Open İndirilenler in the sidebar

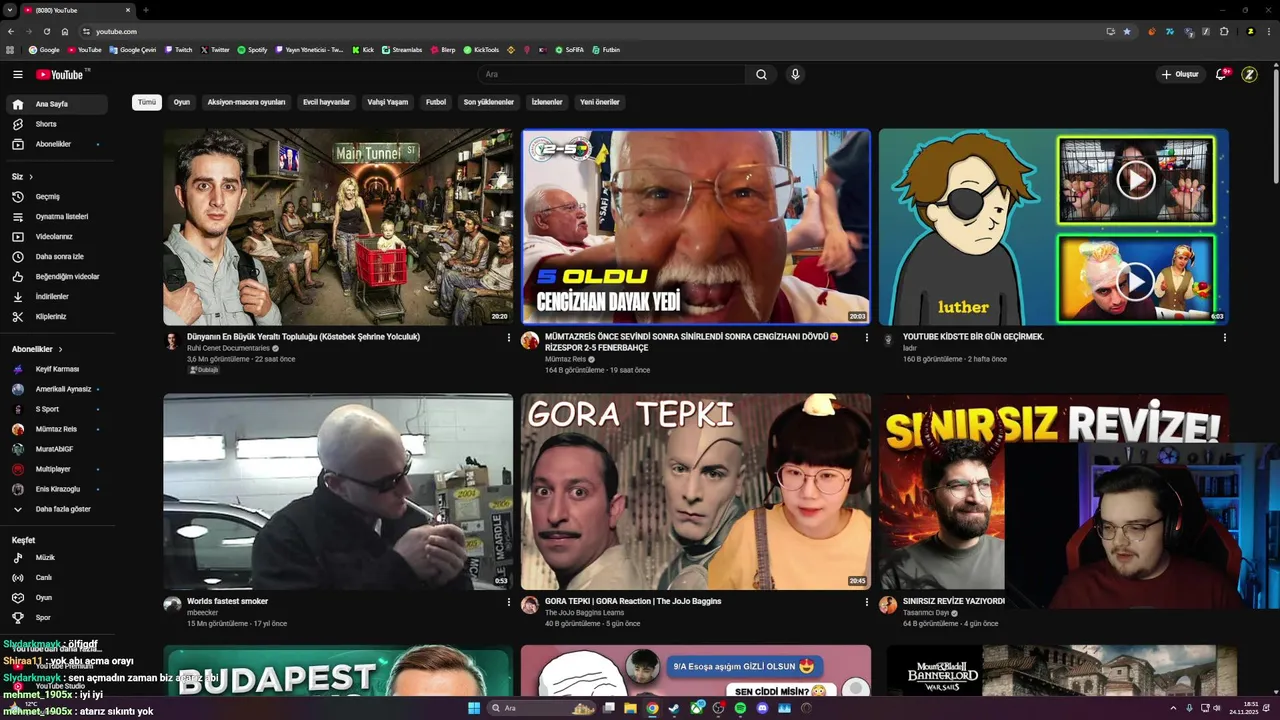(x=56, y=297)
